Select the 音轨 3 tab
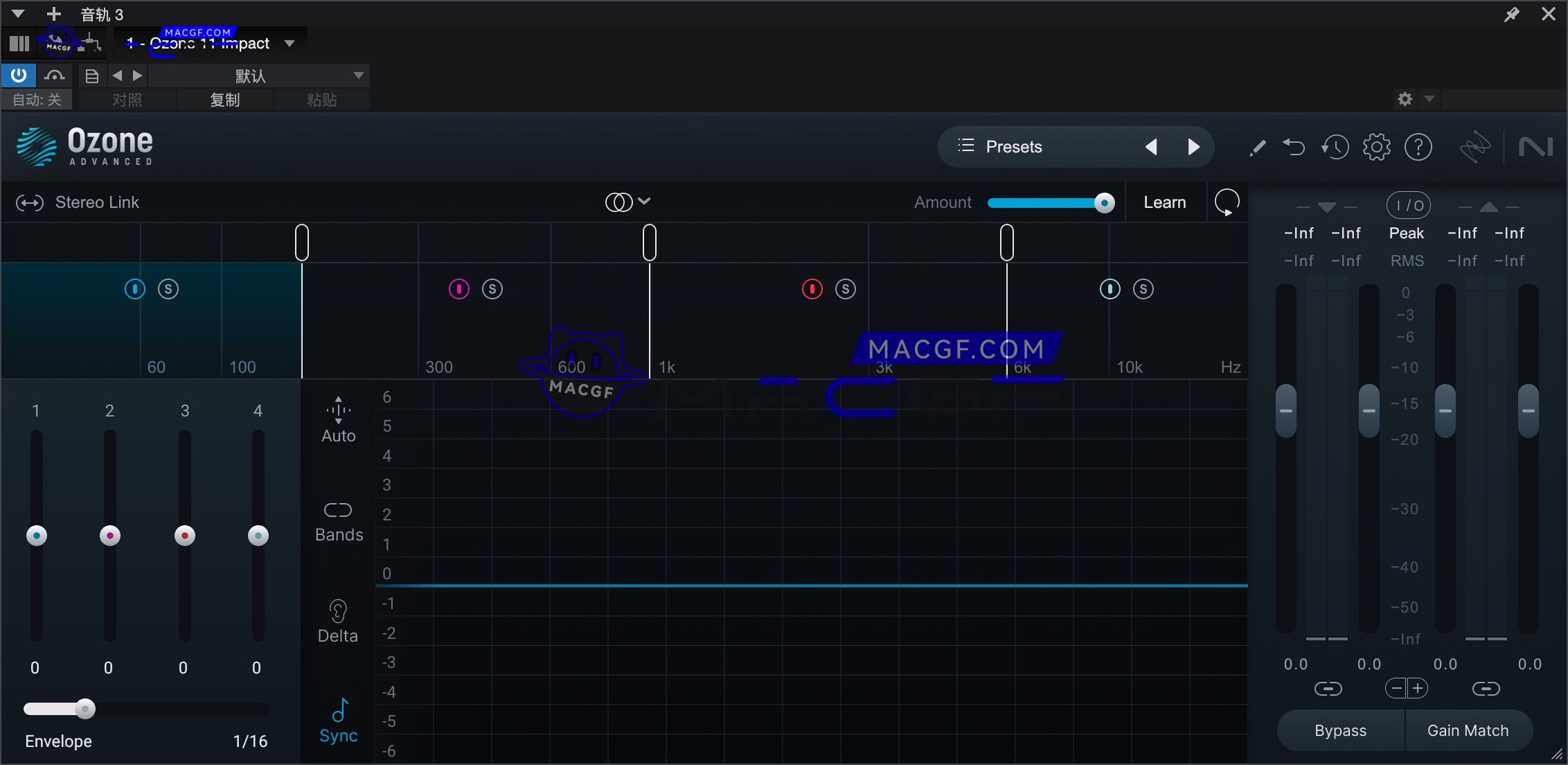Screen dimensions: 1568x765 coord(102,14)
